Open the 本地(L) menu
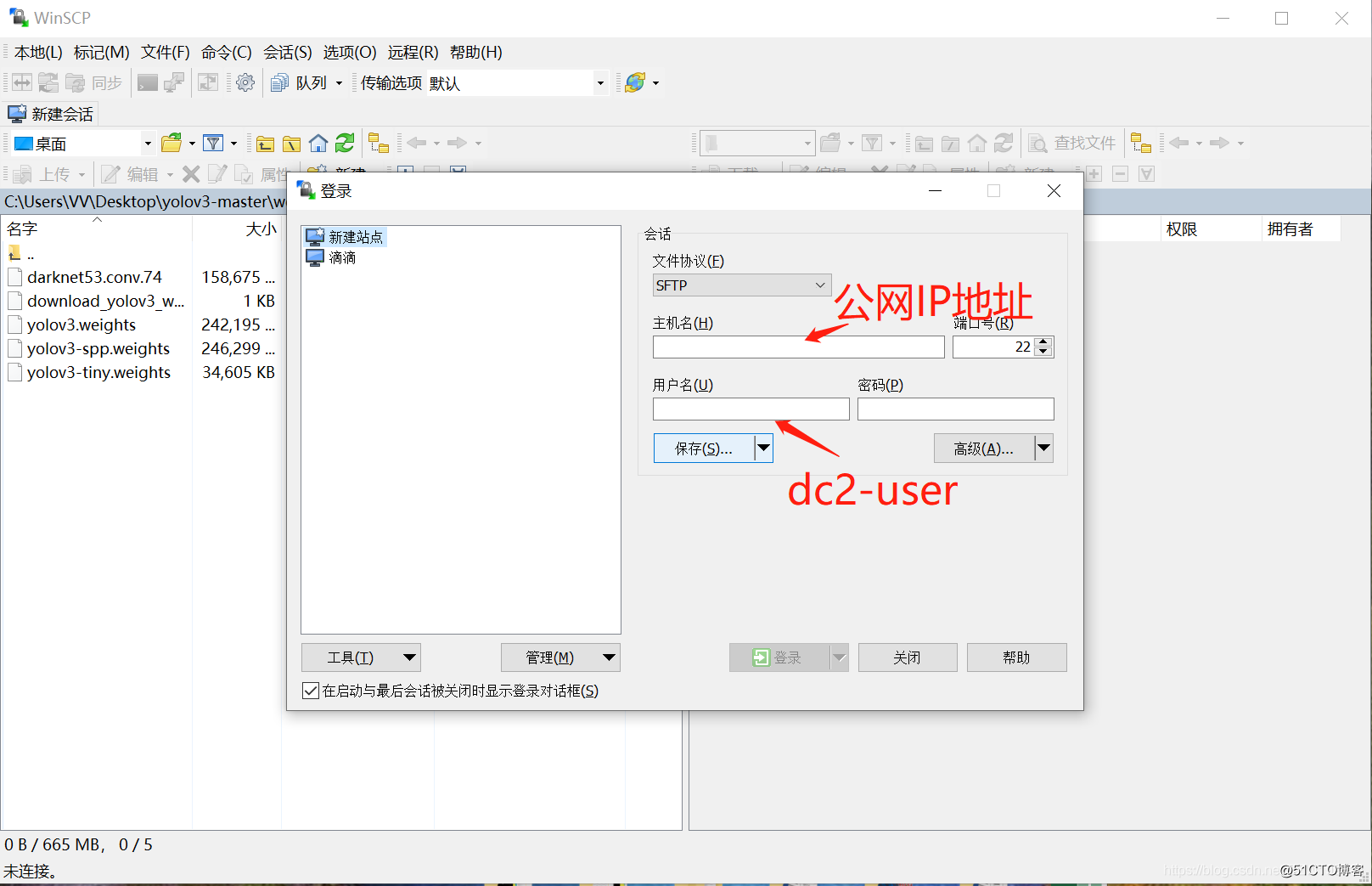 38,53
